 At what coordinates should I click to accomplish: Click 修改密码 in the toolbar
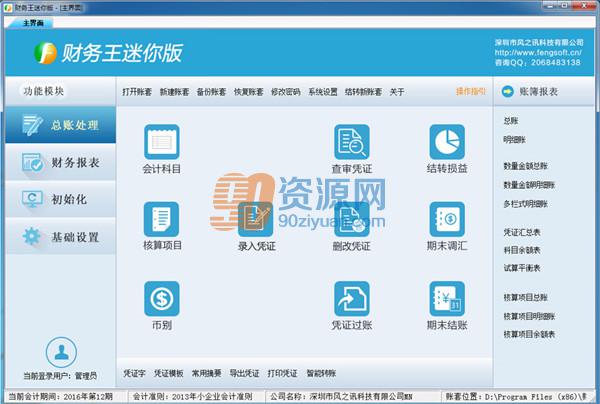pos(286,92)
